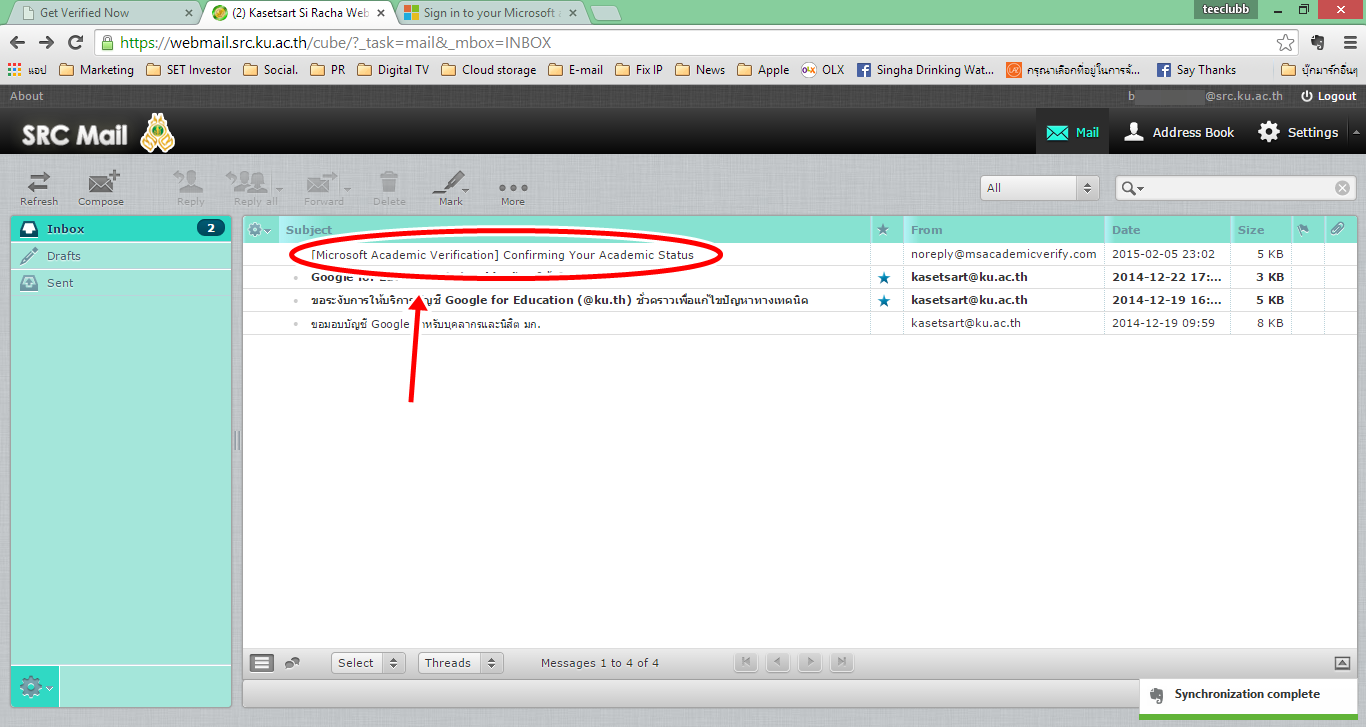Toggle star on 2014-12-22 email
This screenshot has width=1366, height=727.
click(883, 278)
